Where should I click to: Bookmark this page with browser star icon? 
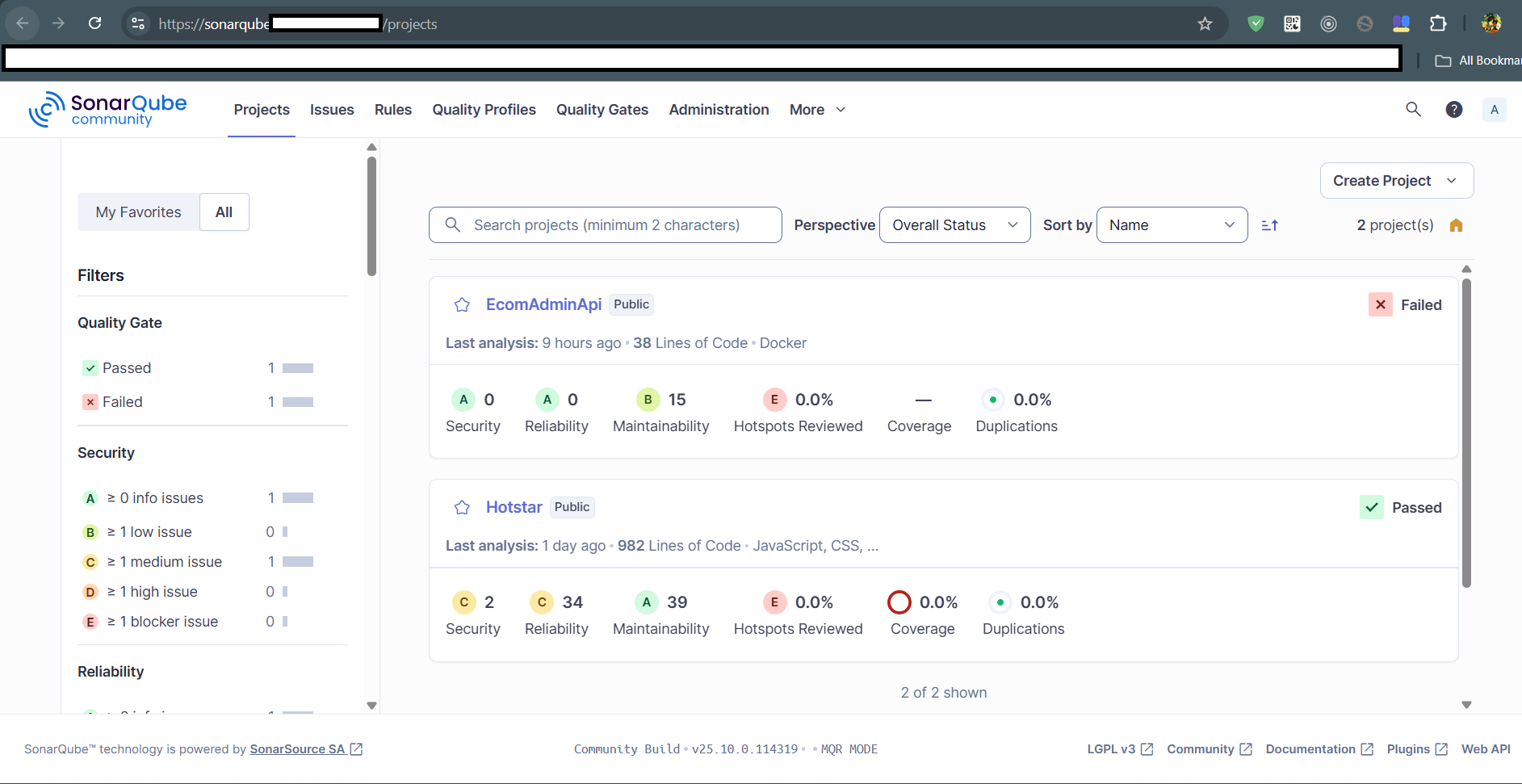point(1205,23)
